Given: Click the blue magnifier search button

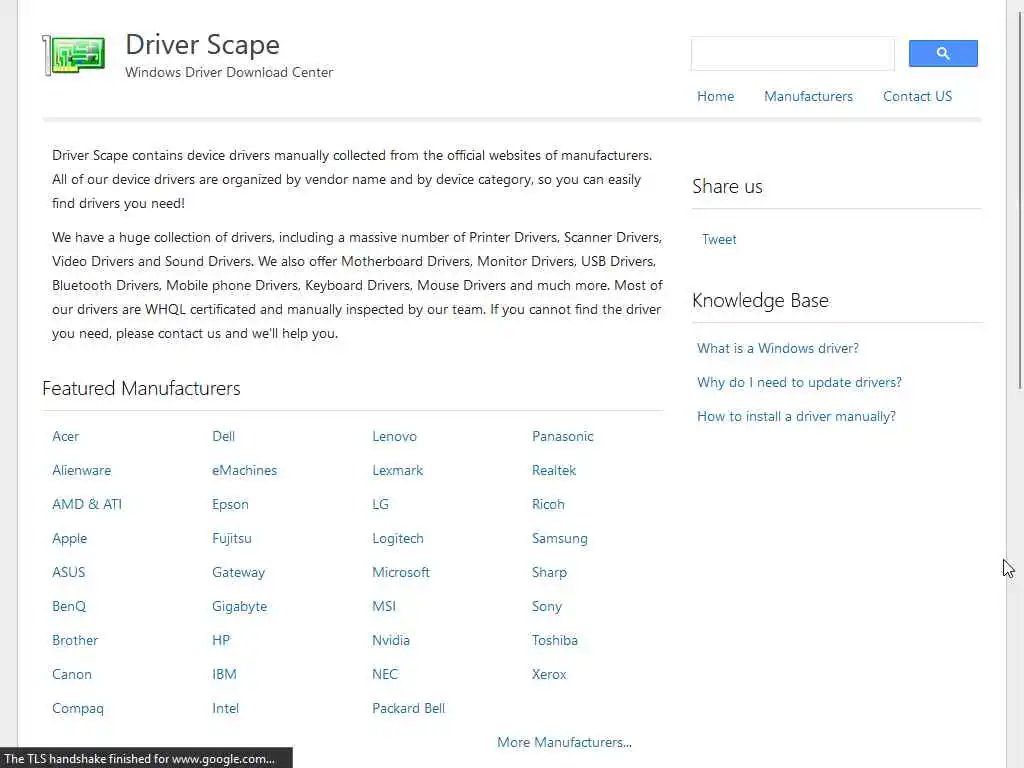Looking at the screenshot, I should 942,54.
